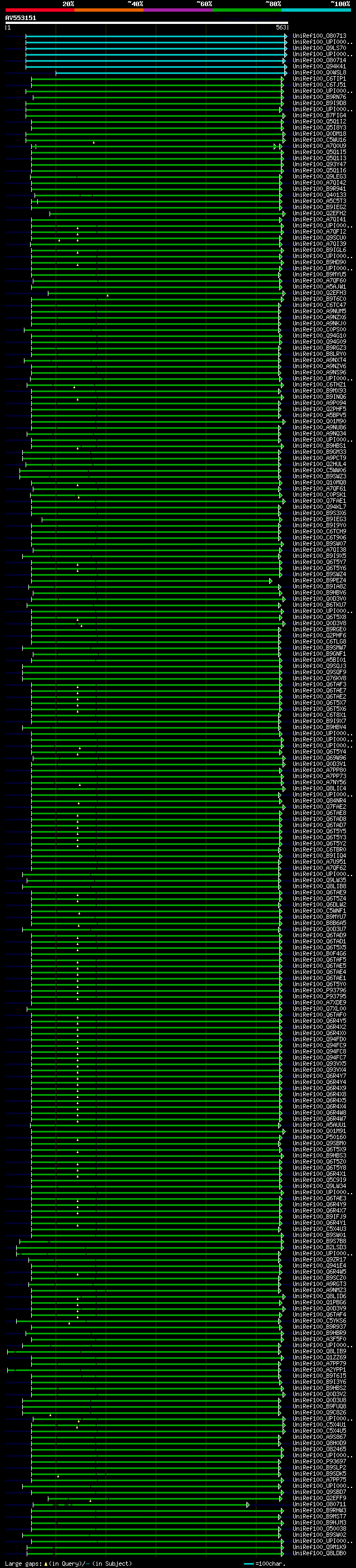Click the UniRef100_B9R941 label

click(319, 189)
